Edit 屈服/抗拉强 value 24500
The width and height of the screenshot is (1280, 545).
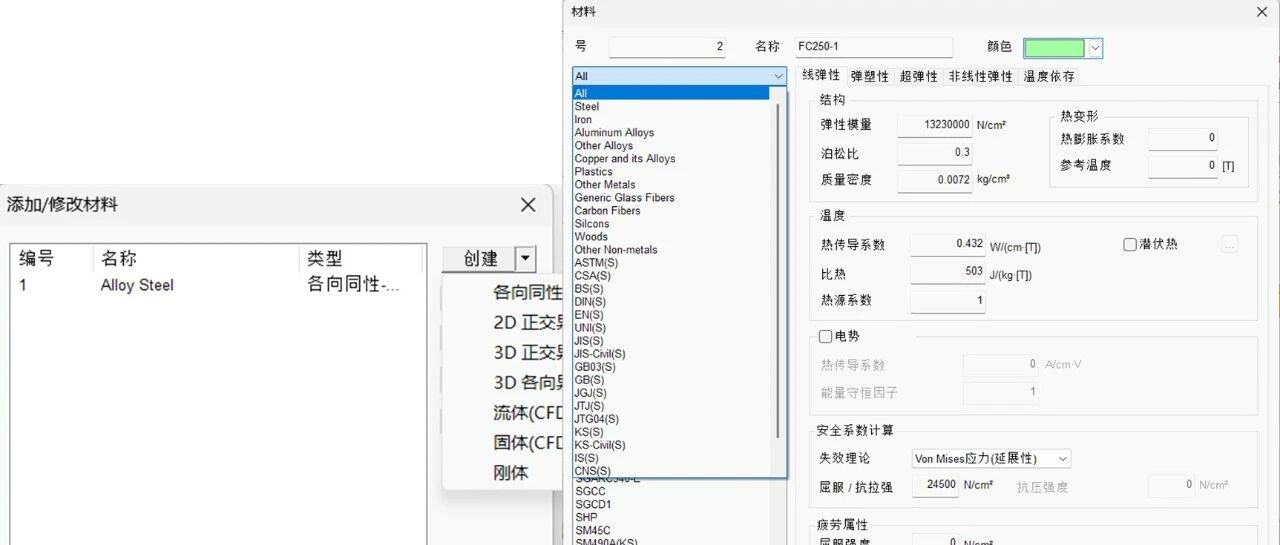(936, 485)
